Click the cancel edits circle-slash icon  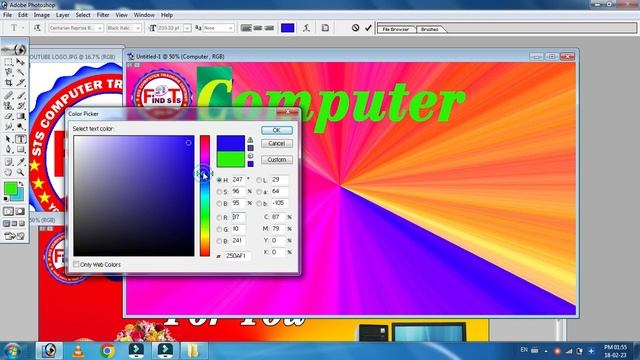[356, 28]
